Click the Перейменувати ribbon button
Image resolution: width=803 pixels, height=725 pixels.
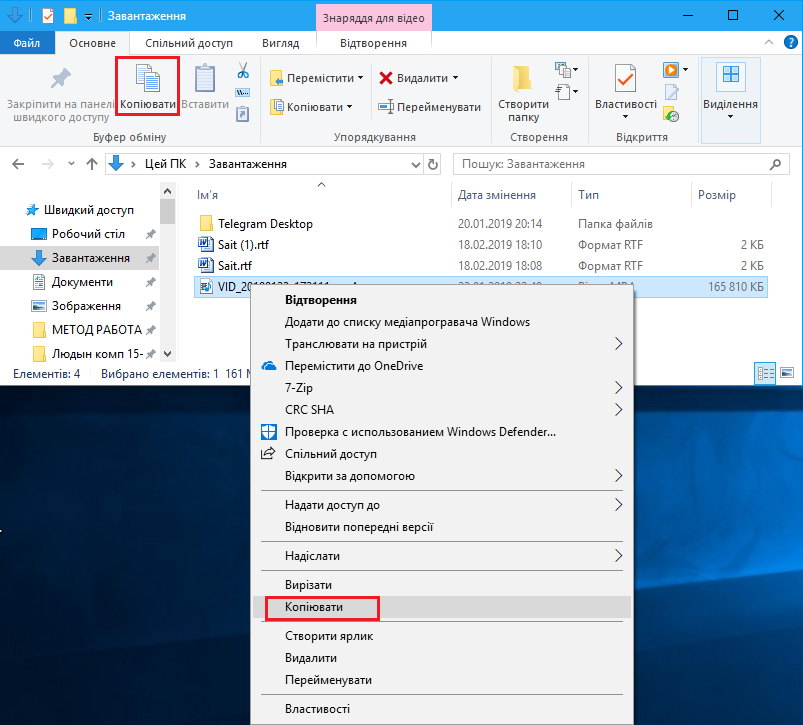point(429,107)
